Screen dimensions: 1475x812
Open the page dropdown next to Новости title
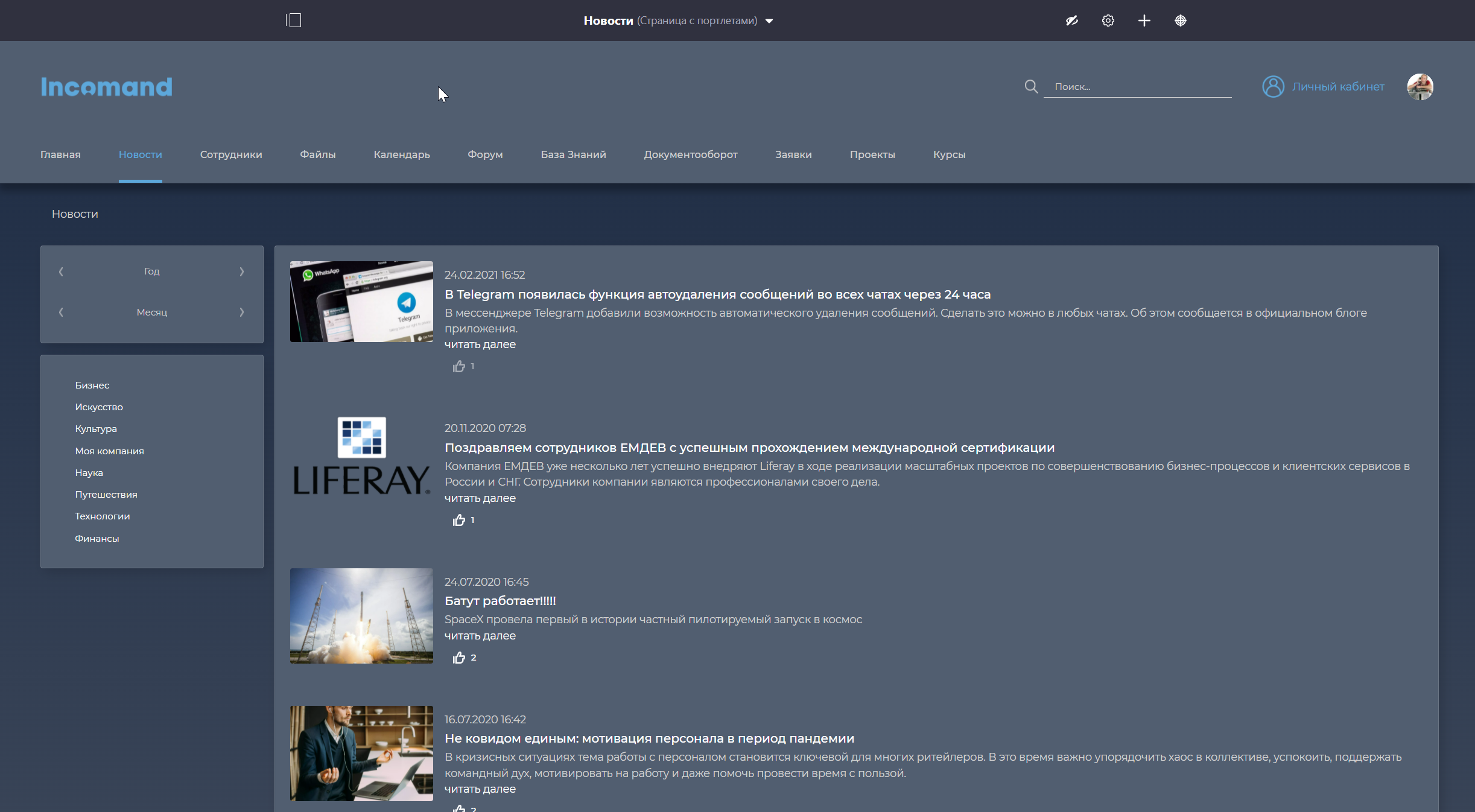tap(770, 21)
